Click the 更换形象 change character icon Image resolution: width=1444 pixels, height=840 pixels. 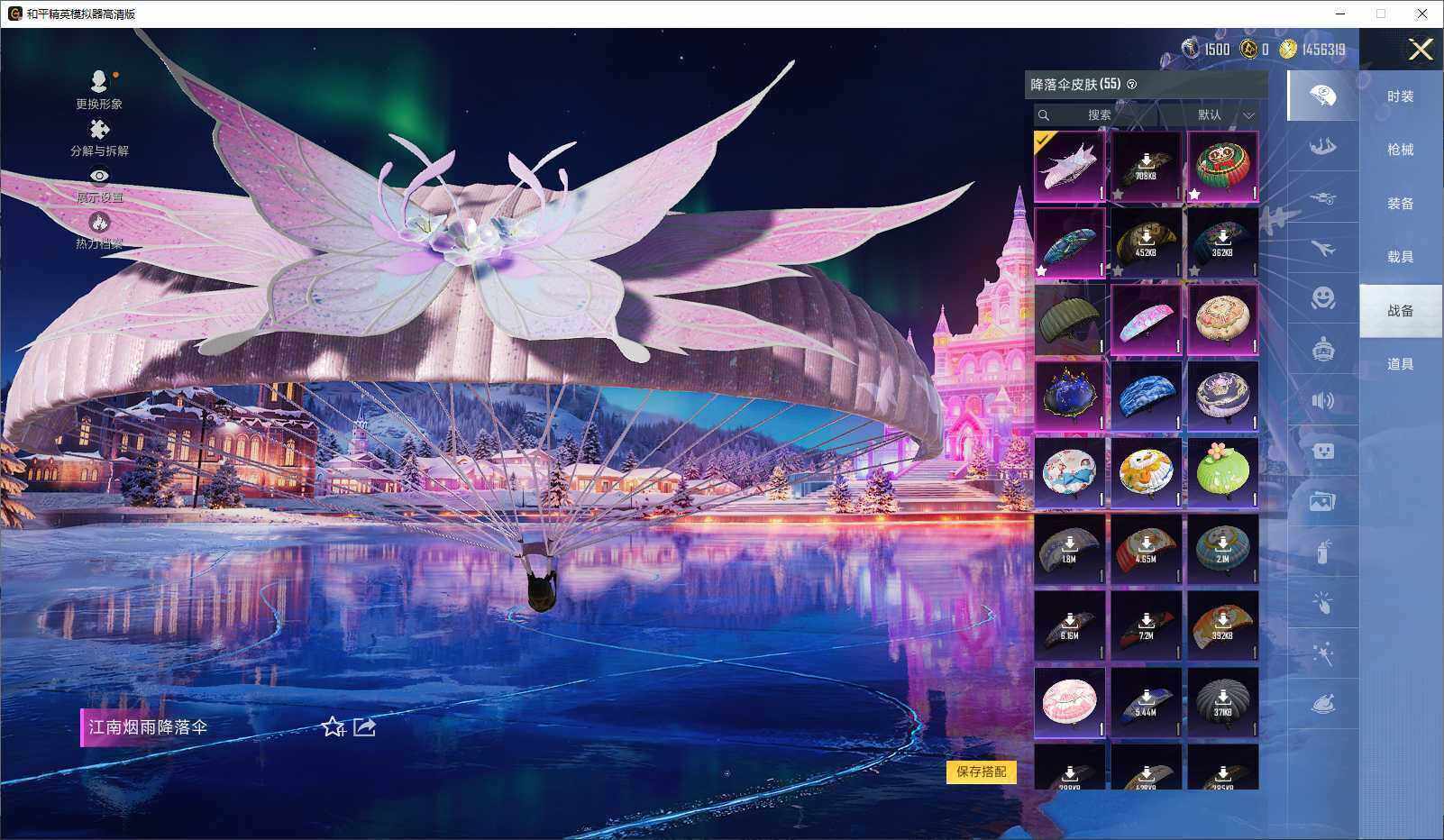click(x=99, y=81)
